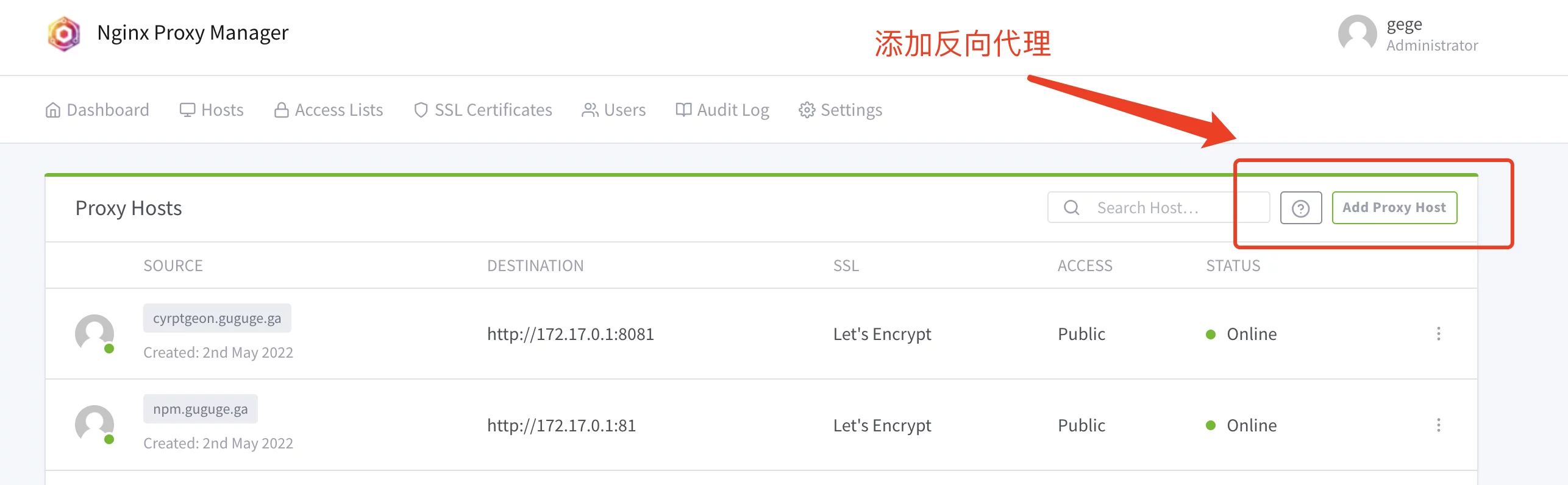The height and width of the screenshot is (485, 1568).
Task: Select the Dashboard home icon
Action: [x=52, y=110]
